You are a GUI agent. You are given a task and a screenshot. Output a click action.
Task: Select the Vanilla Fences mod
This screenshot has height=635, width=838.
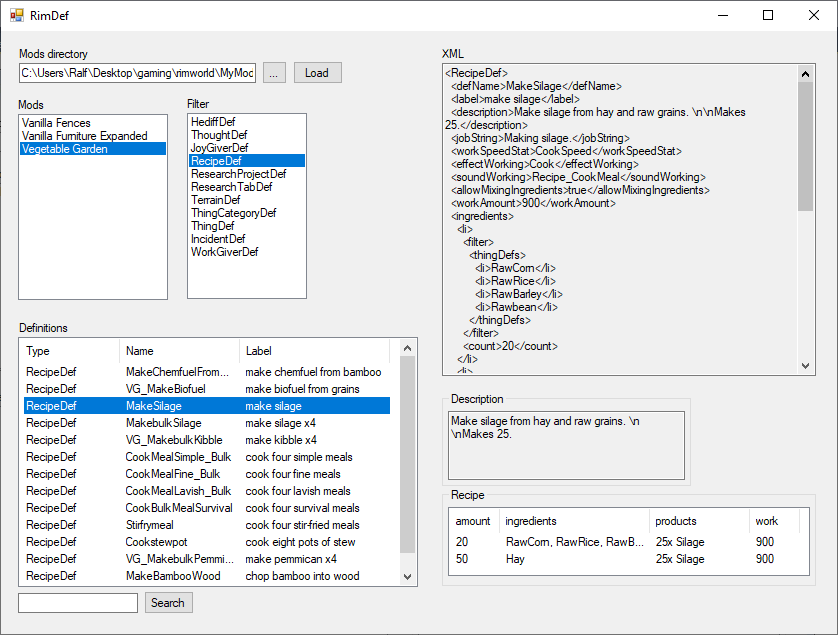(x=93, y=123)
